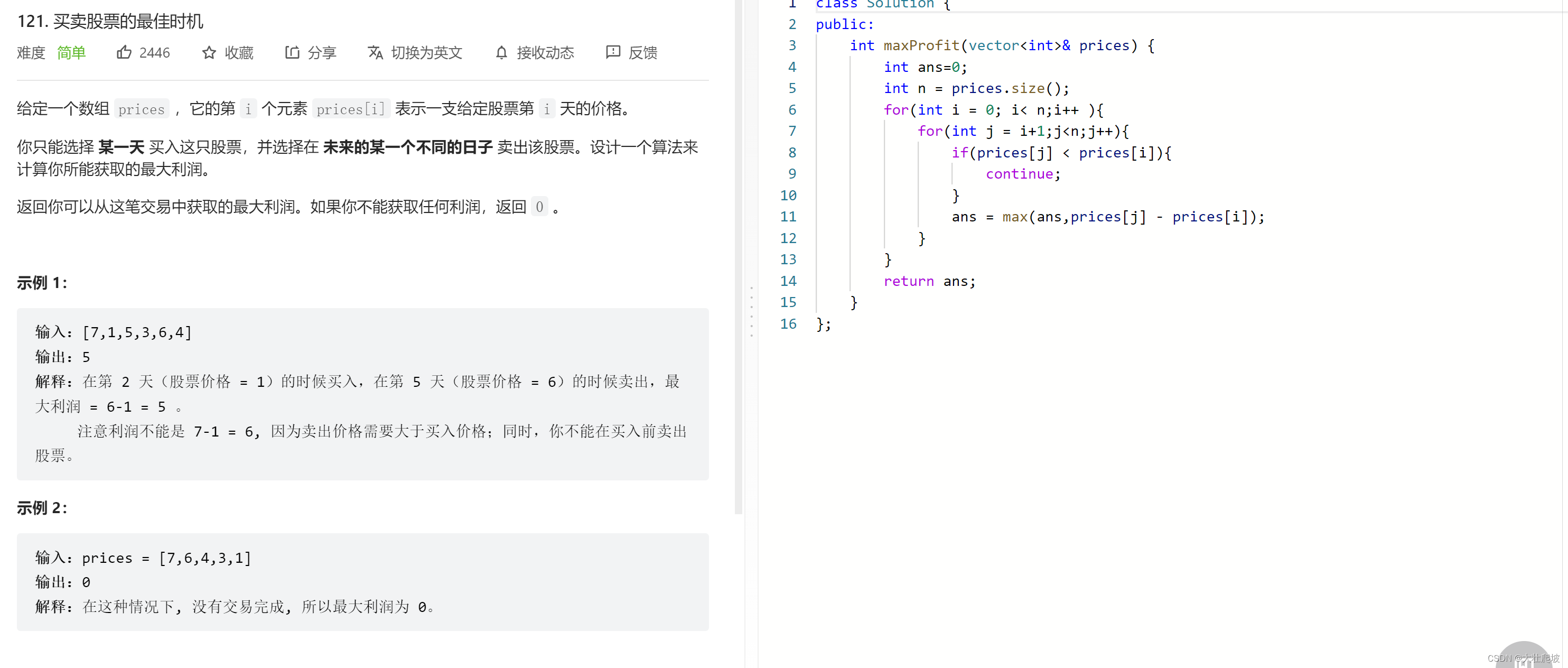Click the maxProfit function name
Screen dimensions: 1568x668
(921, 45)
